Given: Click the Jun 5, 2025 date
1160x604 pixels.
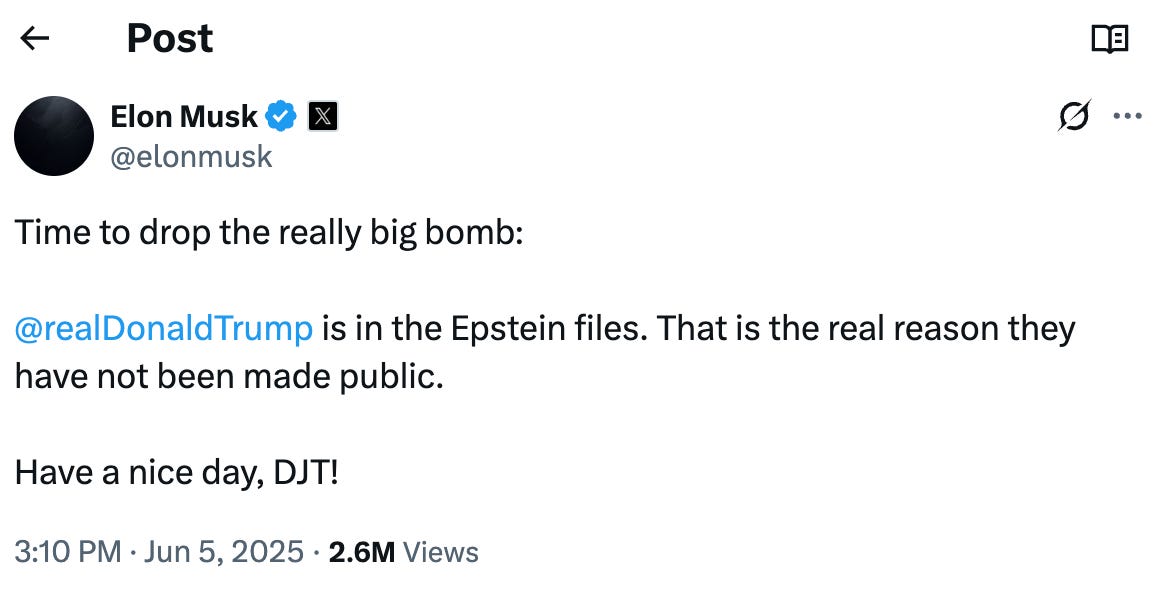Looking at the screenshot, I should [224, 552].
